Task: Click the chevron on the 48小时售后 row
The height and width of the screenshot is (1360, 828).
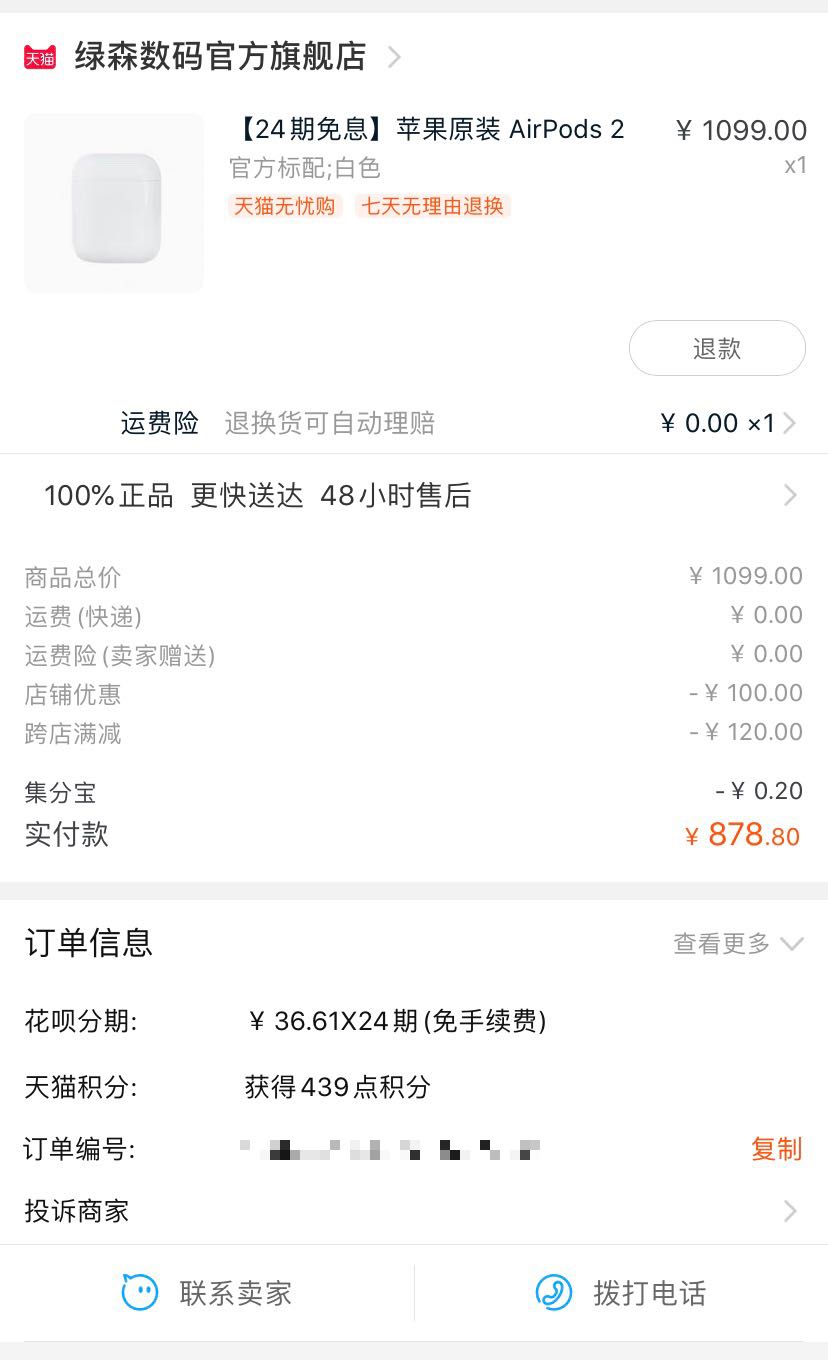Action: (x=790, y=496)
